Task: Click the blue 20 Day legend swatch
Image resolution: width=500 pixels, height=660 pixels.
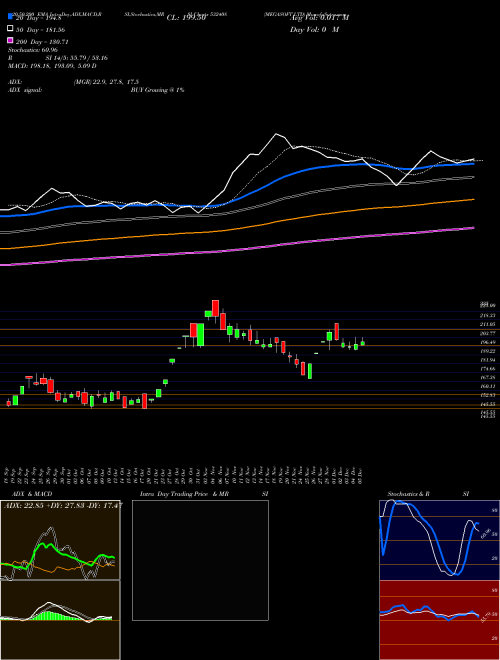Action: tap(11, 16)
